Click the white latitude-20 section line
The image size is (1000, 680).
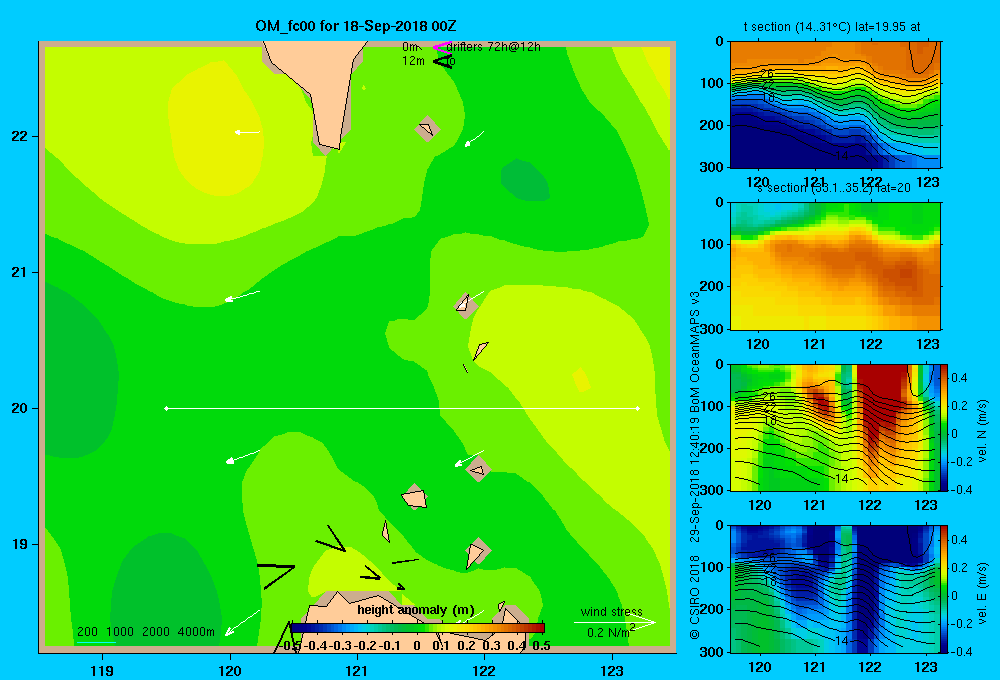click(402, 408)
